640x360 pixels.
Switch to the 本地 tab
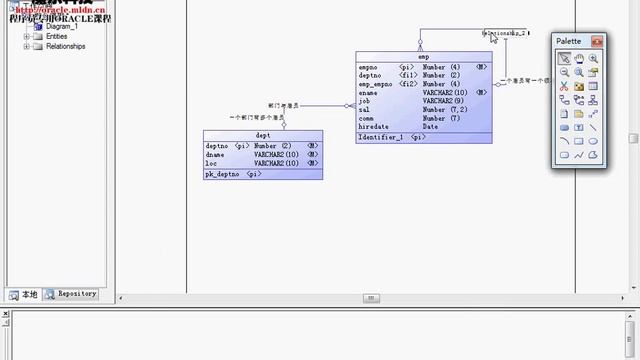24,294
